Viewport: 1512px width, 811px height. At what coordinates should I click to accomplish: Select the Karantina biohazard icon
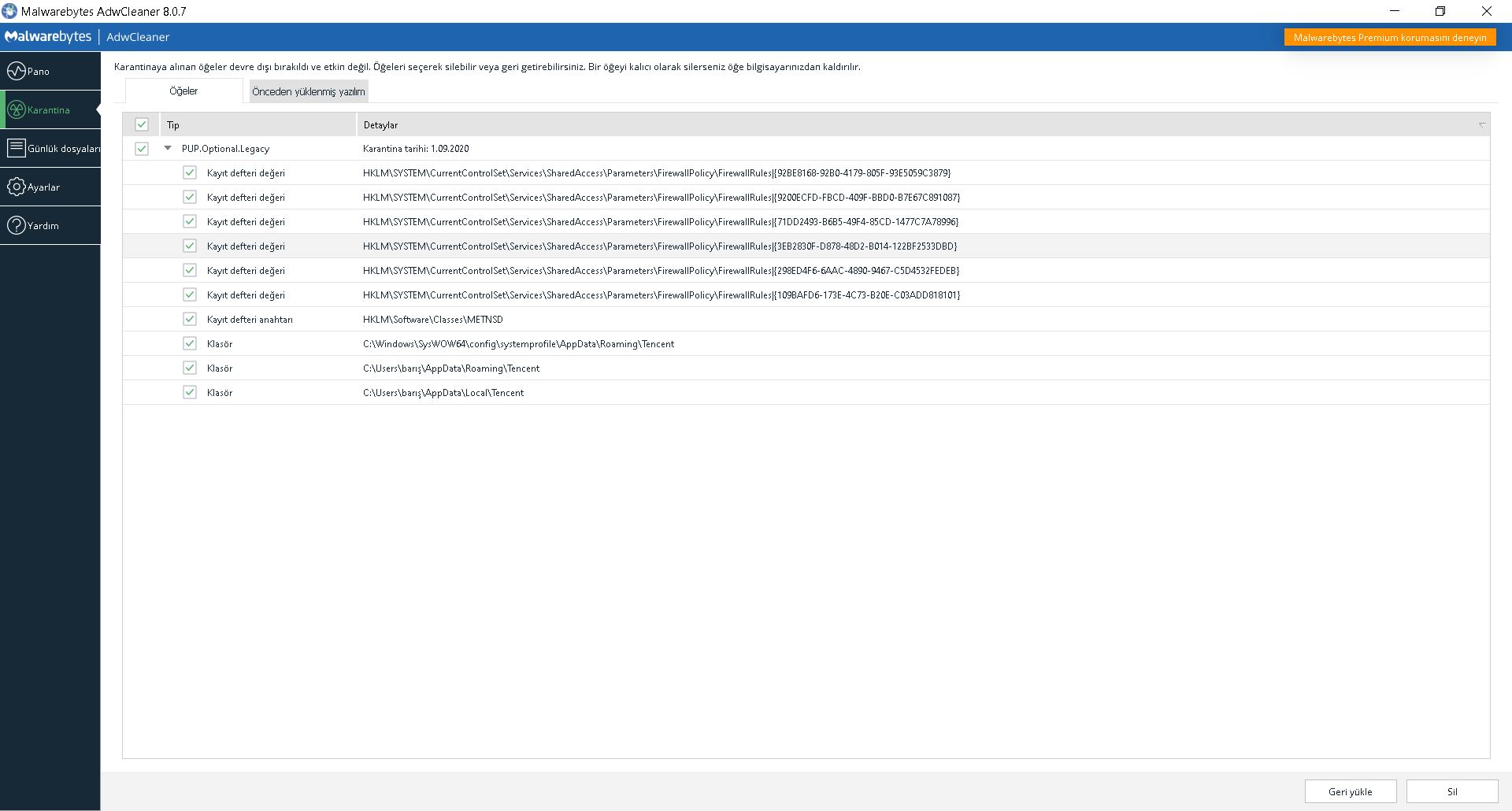(17, 109)
